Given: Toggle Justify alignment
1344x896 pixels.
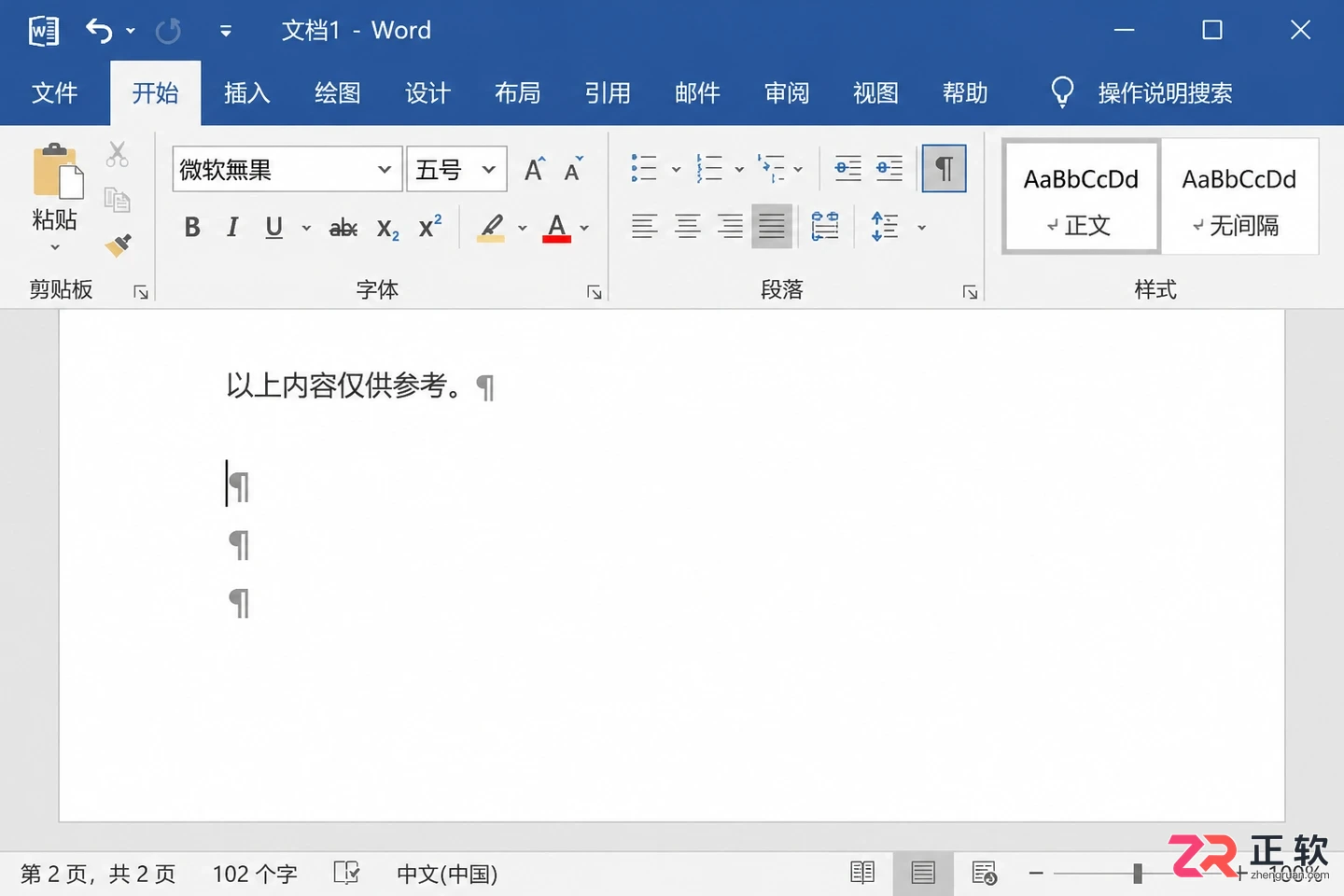Looking at the screenshot, I should click(772, 227).
